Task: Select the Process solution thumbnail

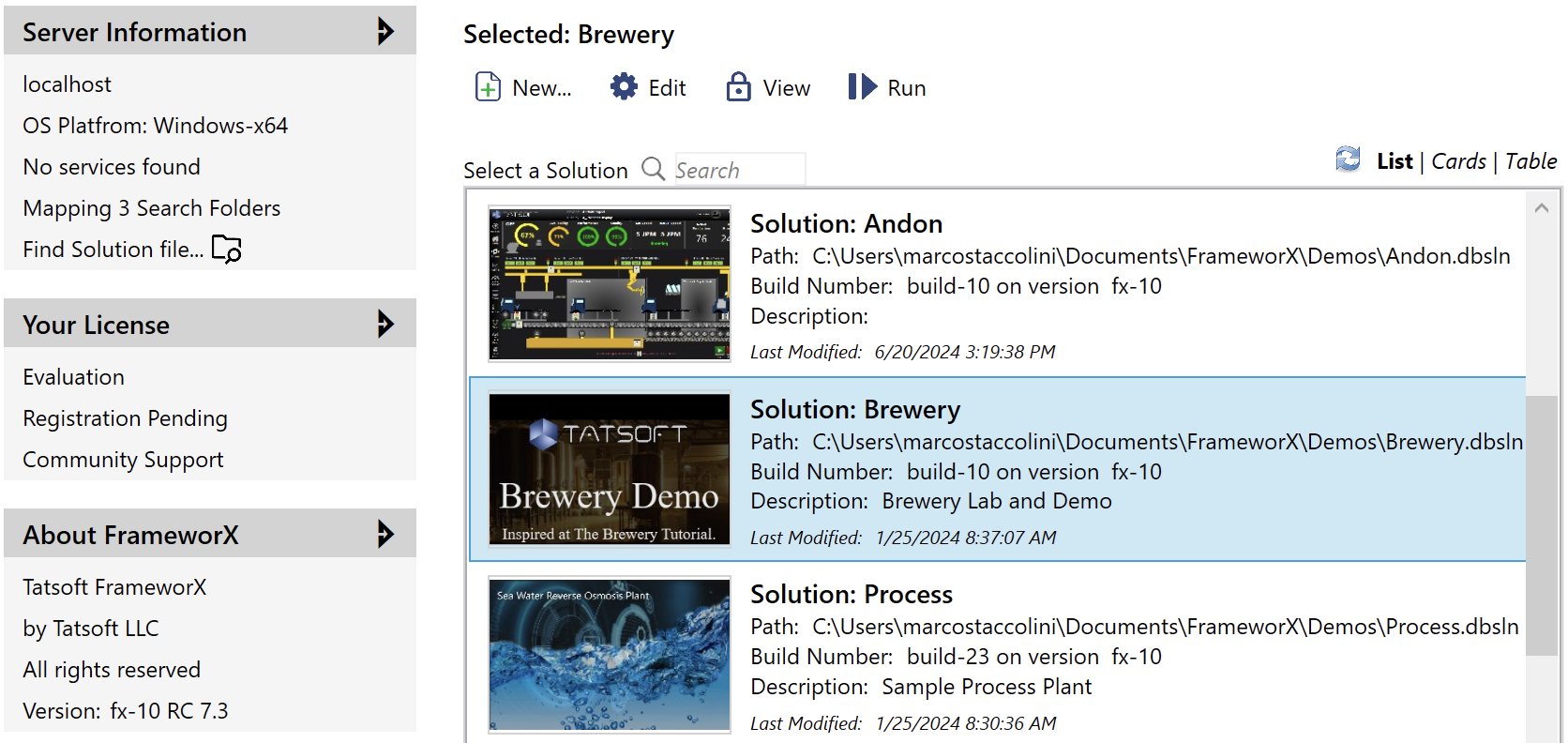Action: (610, 655)
